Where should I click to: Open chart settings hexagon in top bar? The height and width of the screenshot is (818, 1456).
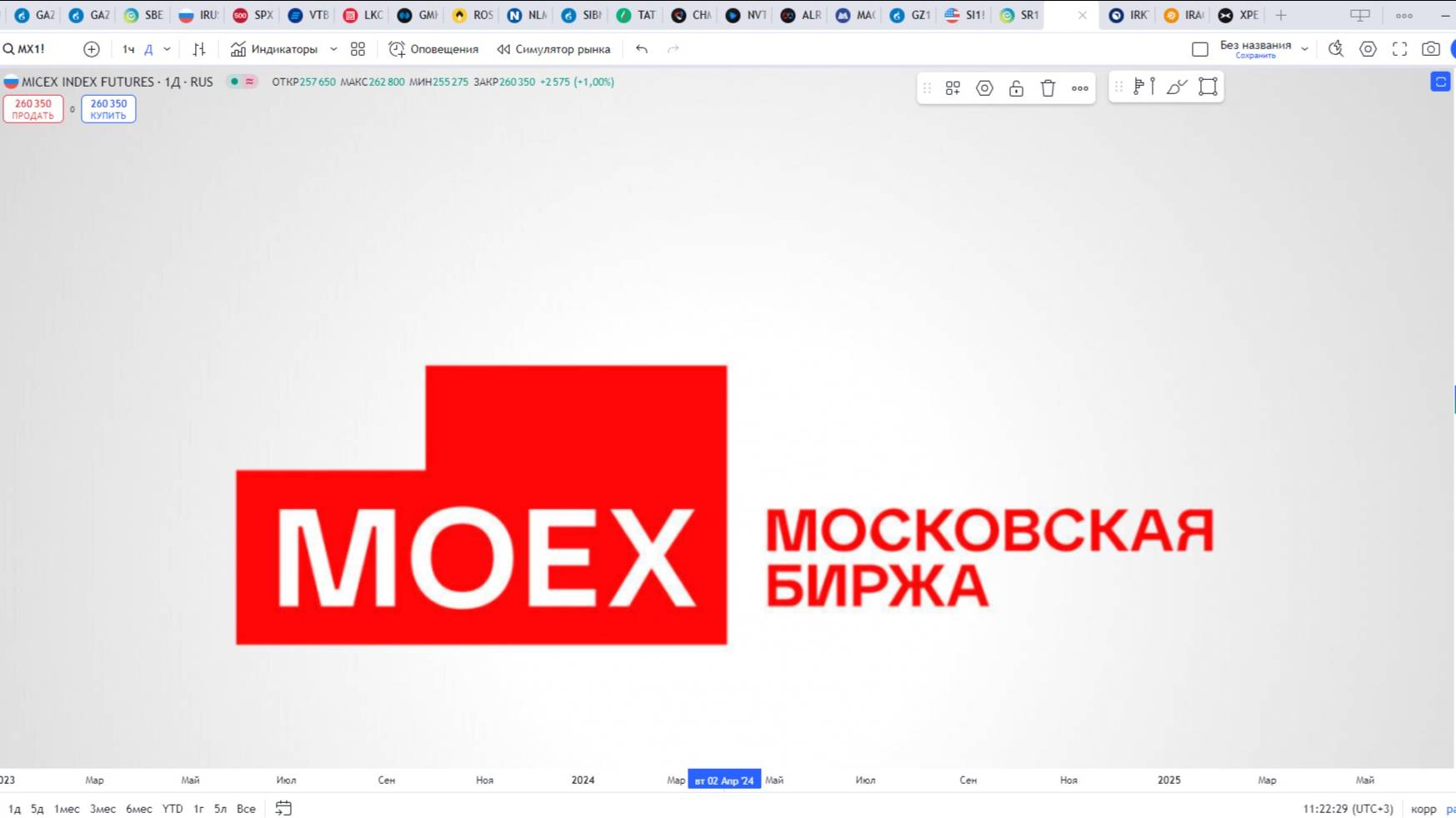click(1368, 49)
